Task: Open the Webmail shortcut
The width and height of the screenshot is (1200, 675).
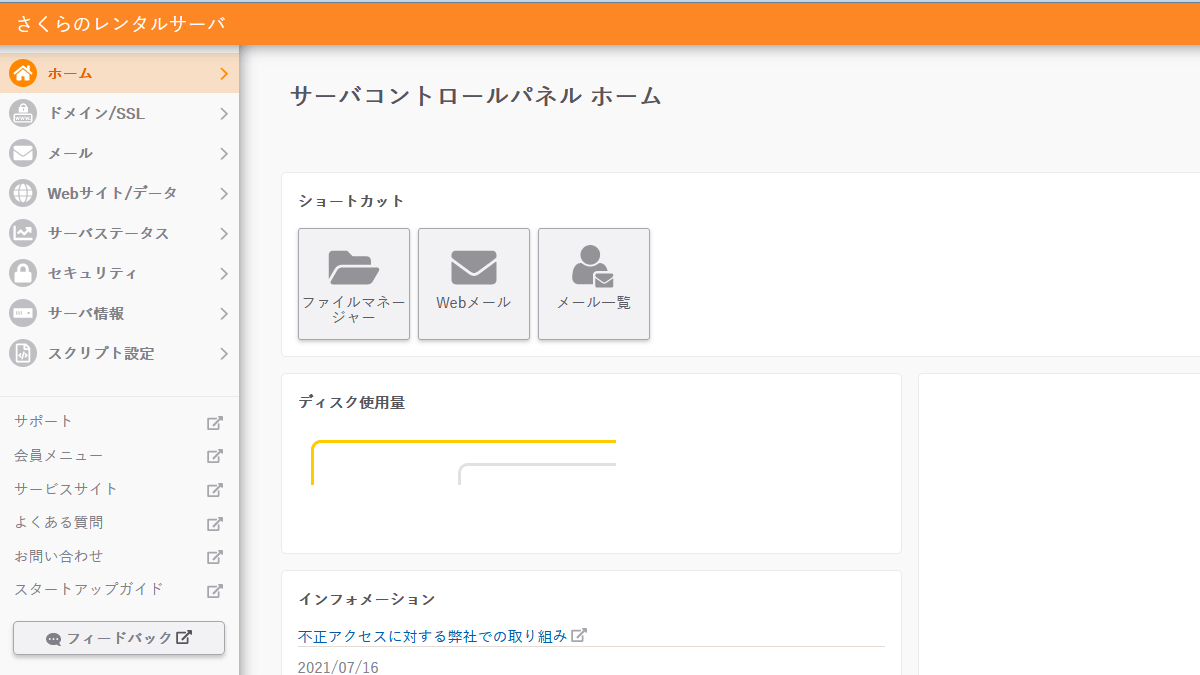Action: pyautogui.click(x=473, y=283)
